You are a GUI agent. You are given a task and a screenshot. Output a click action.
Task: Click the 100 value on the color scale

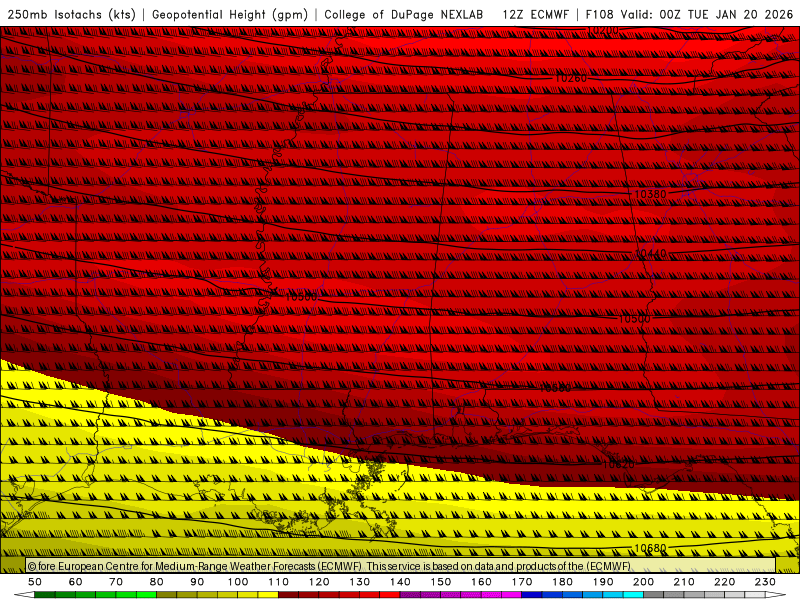coord(238,582)
